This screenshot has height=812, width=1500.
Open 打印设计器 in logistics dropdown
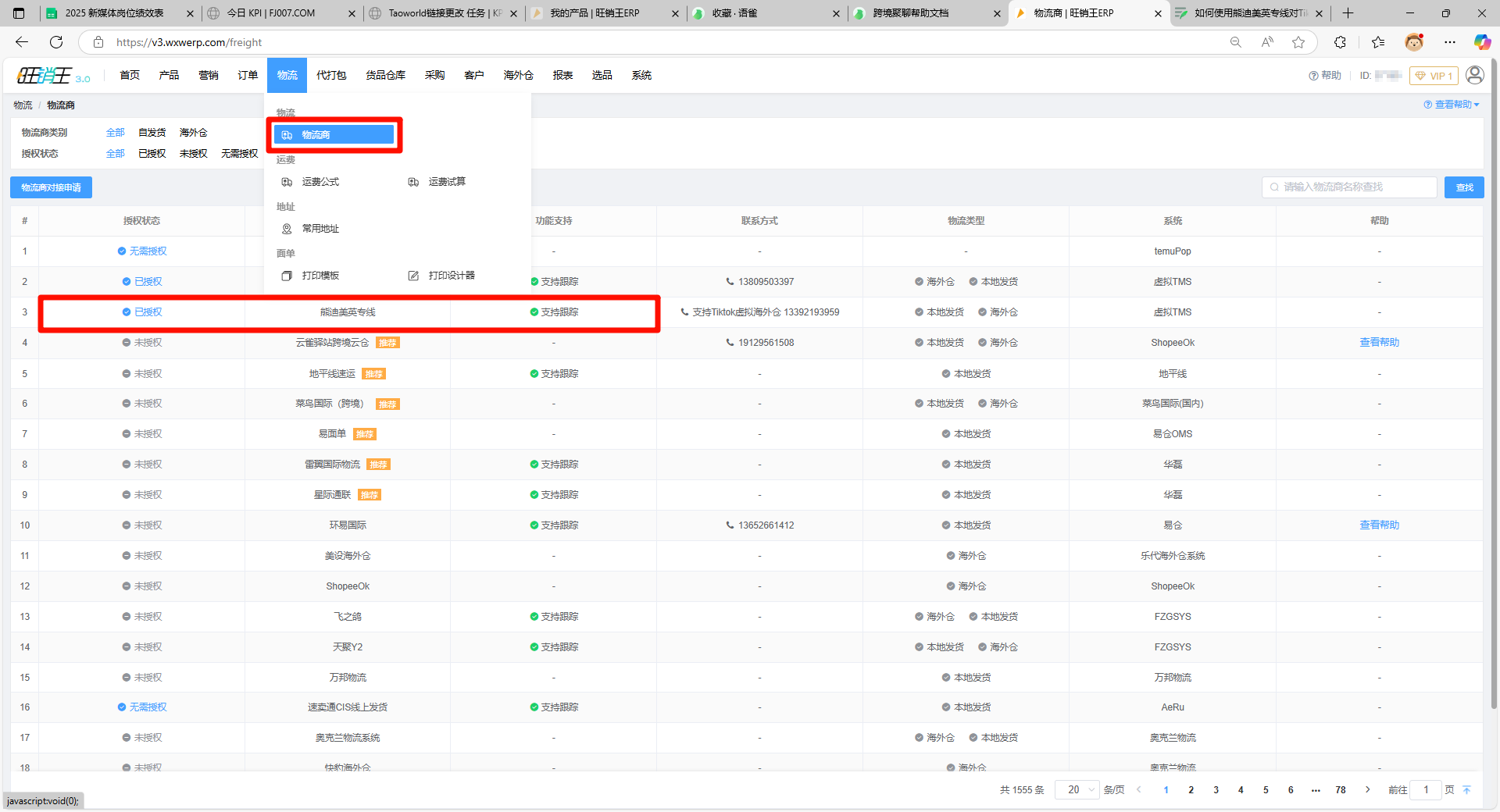tap(442, 276)
